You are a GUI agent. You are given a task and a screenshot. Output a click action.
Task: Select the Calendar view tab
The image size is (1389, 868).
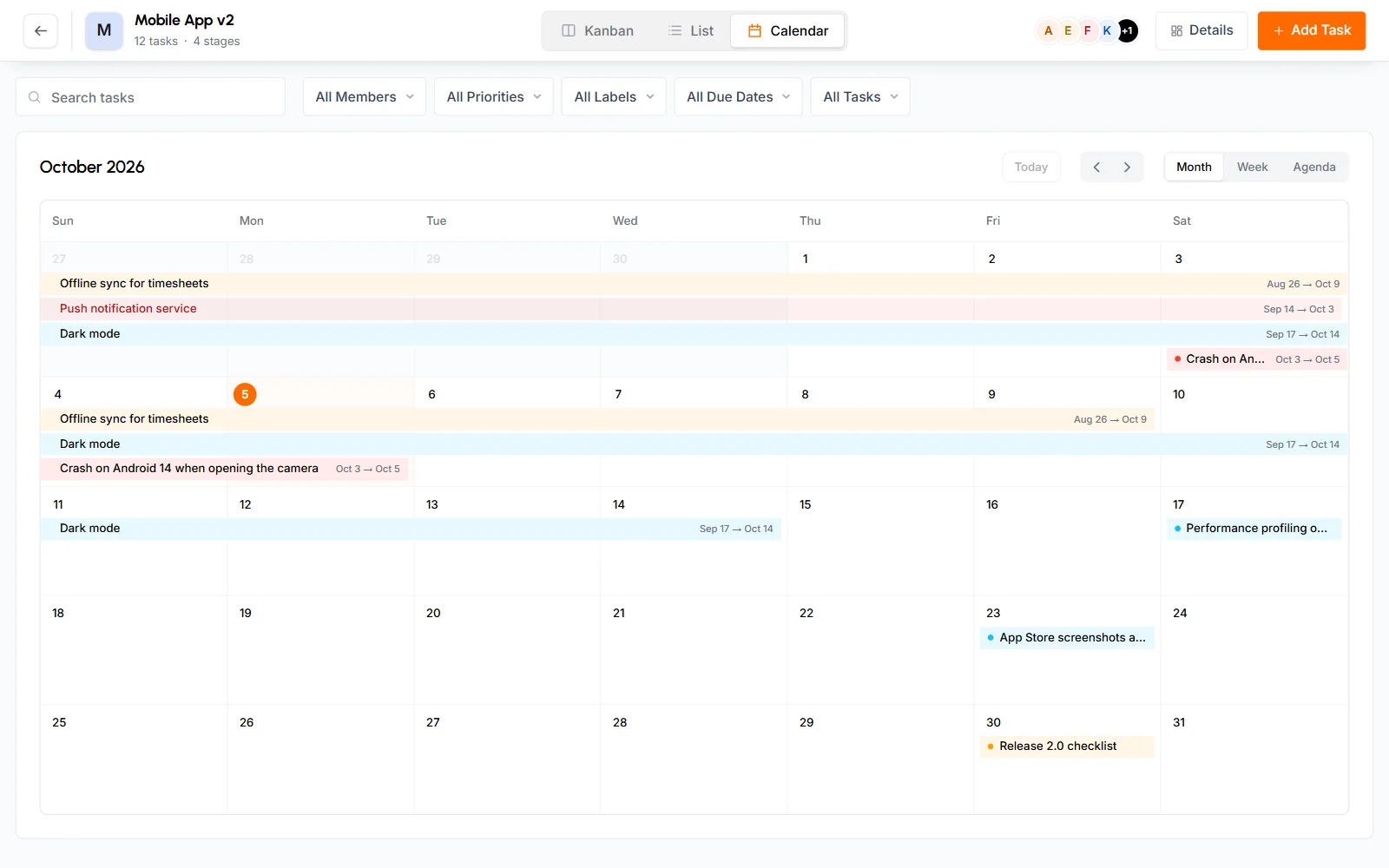pos(787,30)
